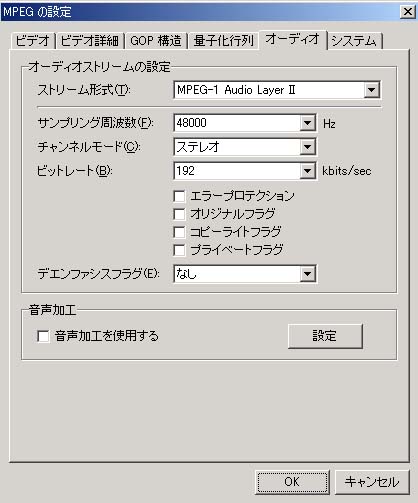Screen dimensions: 418x503
Task: Open the サンプリング周波数 dropdown arrow
Action: 307,123
